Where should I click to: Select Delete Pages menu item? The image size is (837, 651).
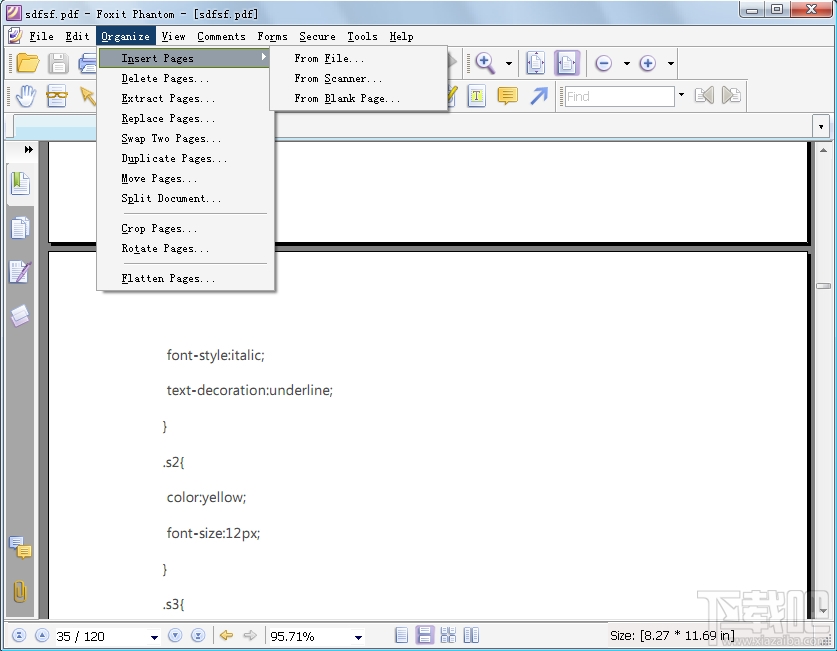click(x=185, y=78)
